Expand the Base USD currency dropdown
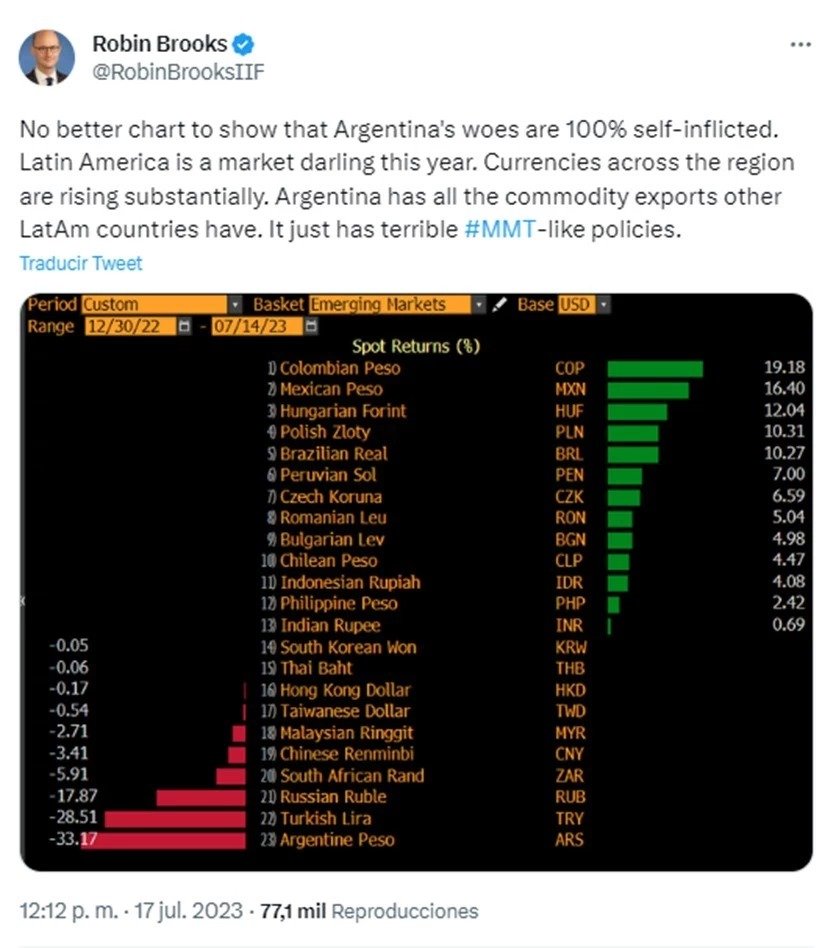830x948 pixels. 603,305
